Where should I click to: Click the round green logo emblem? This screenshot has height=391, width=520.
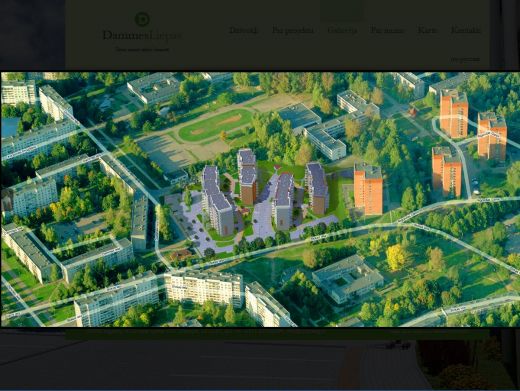tap(142, 19)
